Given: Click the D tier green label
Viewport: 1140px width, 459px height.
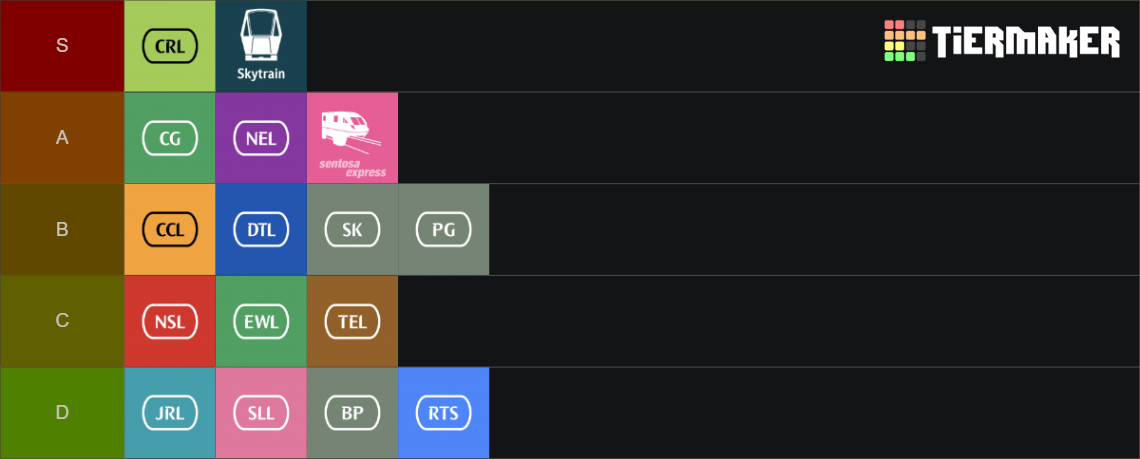Looking at the screenshot, I should tap(63, 413).
